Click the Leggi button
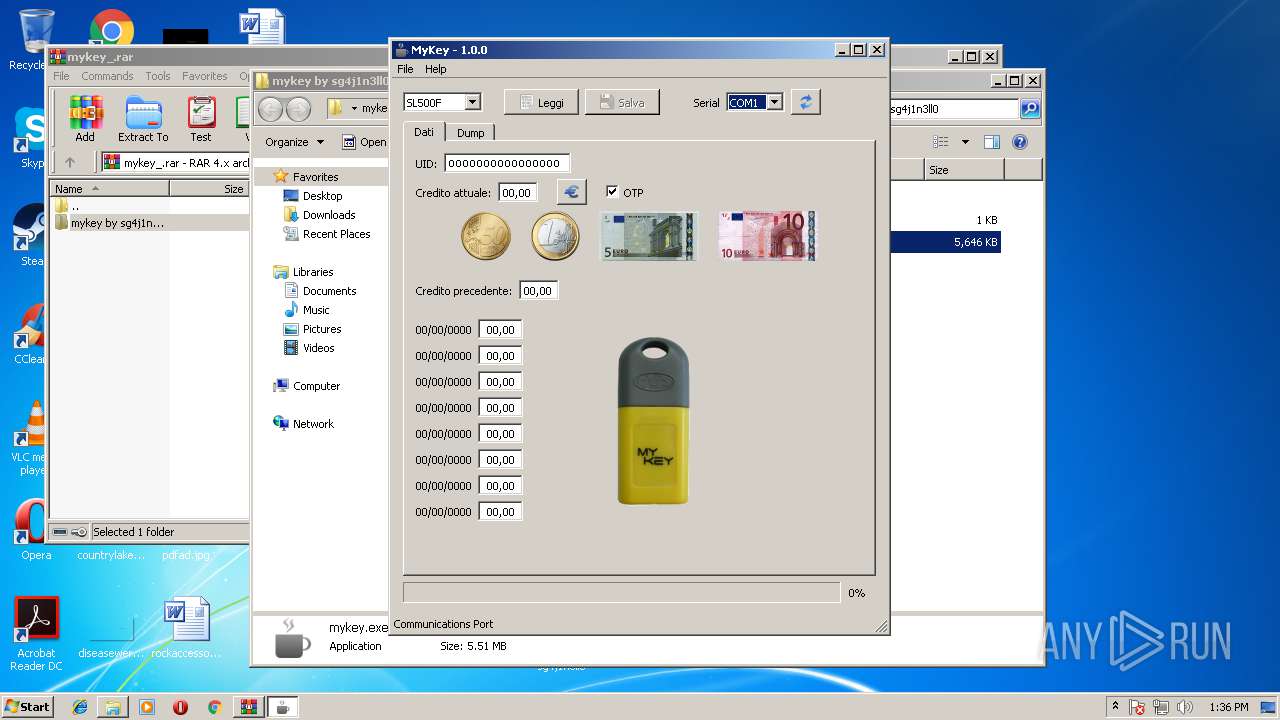Image resolution: width=1280 pixels, height=720 pixels. (541, 102)
